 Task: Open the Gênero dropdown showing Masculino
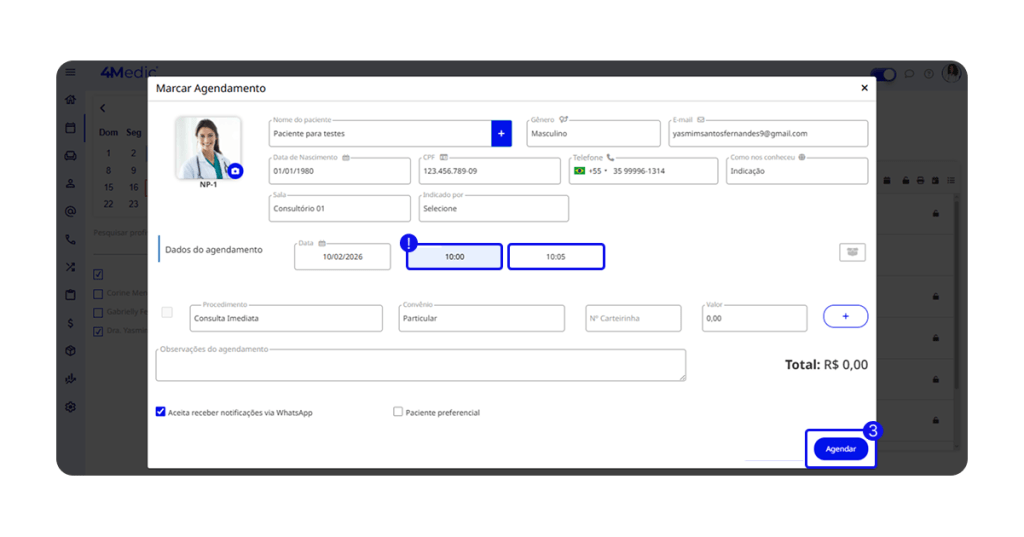pyautogui.click(x=593, y=133)
